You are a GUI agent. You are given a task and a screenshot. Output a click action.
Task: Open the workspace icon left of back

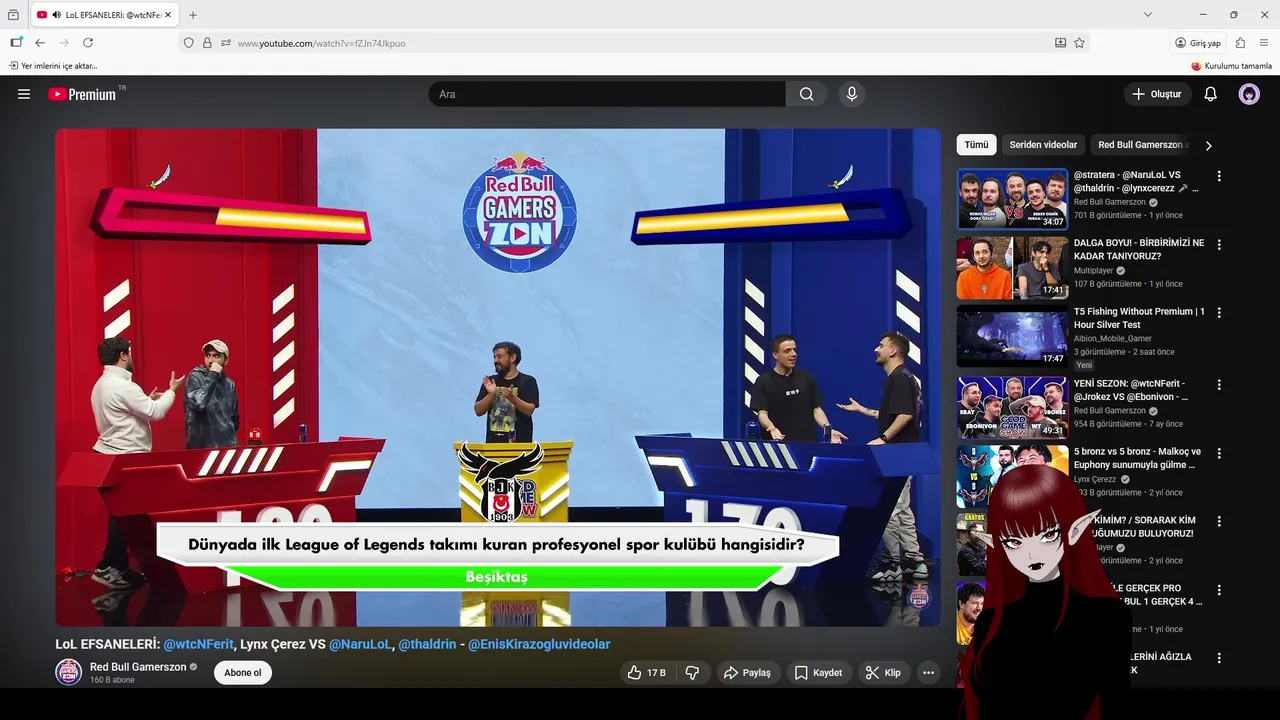(16, 43)
